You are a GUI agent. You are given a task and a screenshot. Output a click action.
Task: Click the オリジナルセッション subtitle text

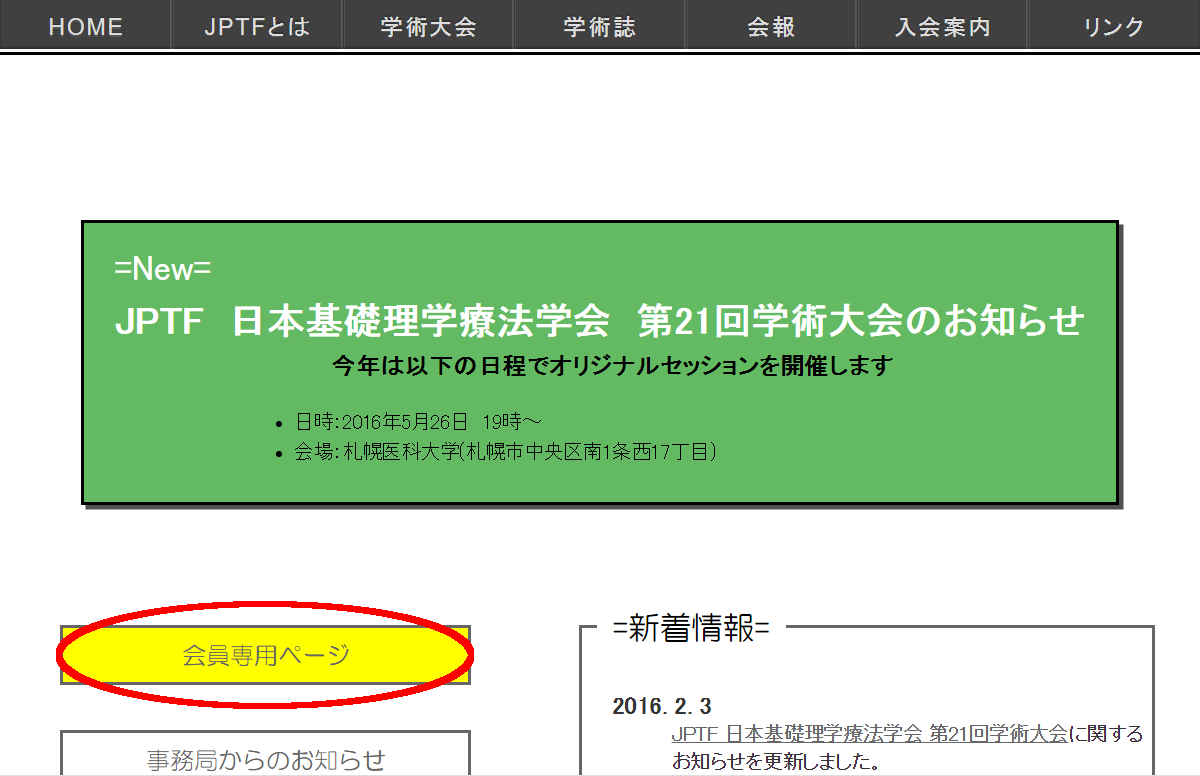click(x=611, y=366)
